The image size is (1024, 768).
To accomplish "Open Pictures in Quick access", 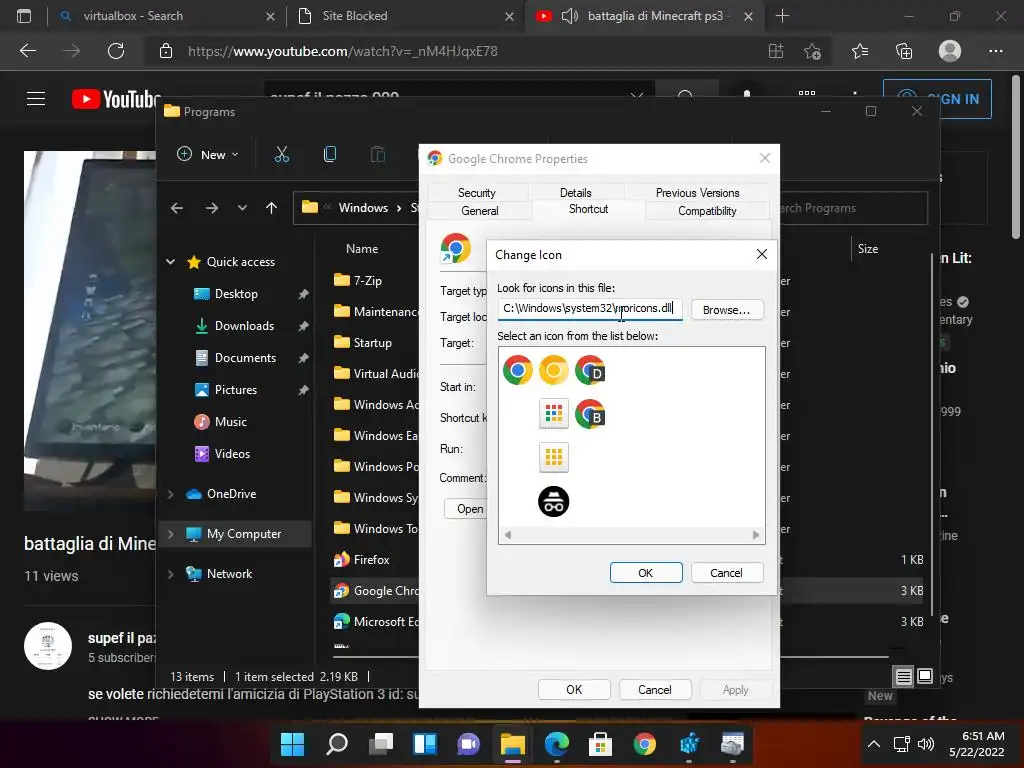I will [x=236, y=390].
